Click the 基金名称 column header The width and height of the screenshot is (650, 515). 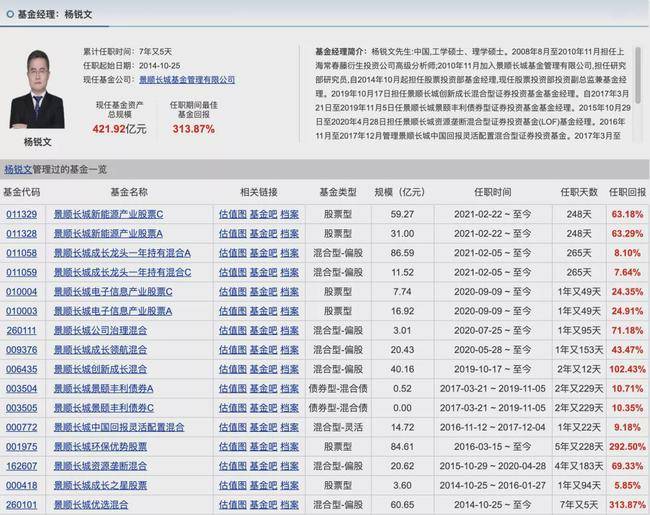click(x=129, y=192)
